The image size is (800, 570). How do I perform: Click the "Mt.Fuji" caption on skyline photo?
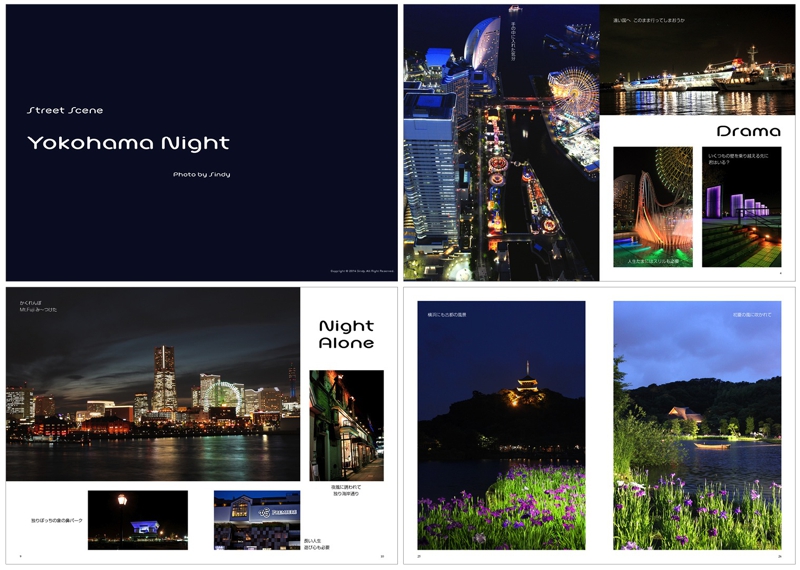pos(38,306)
